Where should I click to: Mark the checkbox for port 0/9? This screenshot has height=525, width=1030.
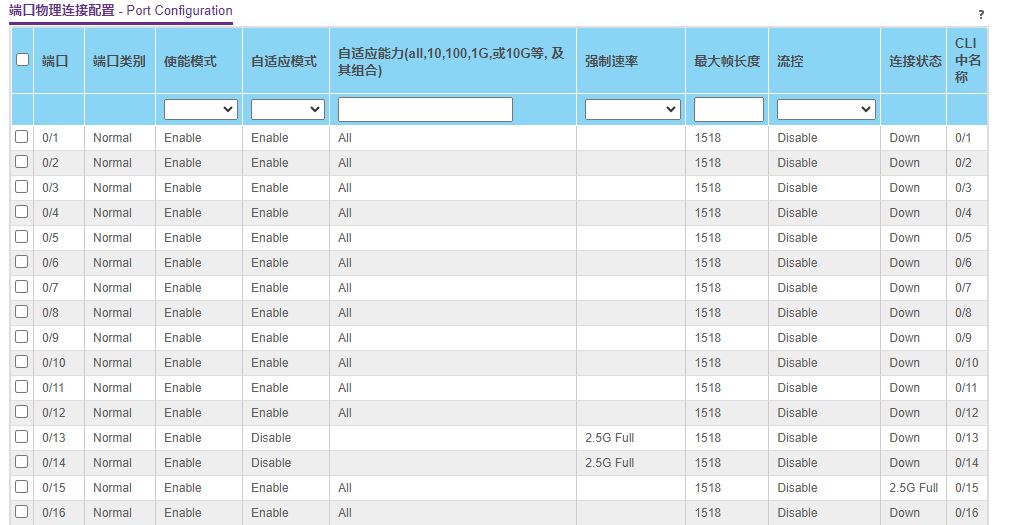(x=22, y=336)
